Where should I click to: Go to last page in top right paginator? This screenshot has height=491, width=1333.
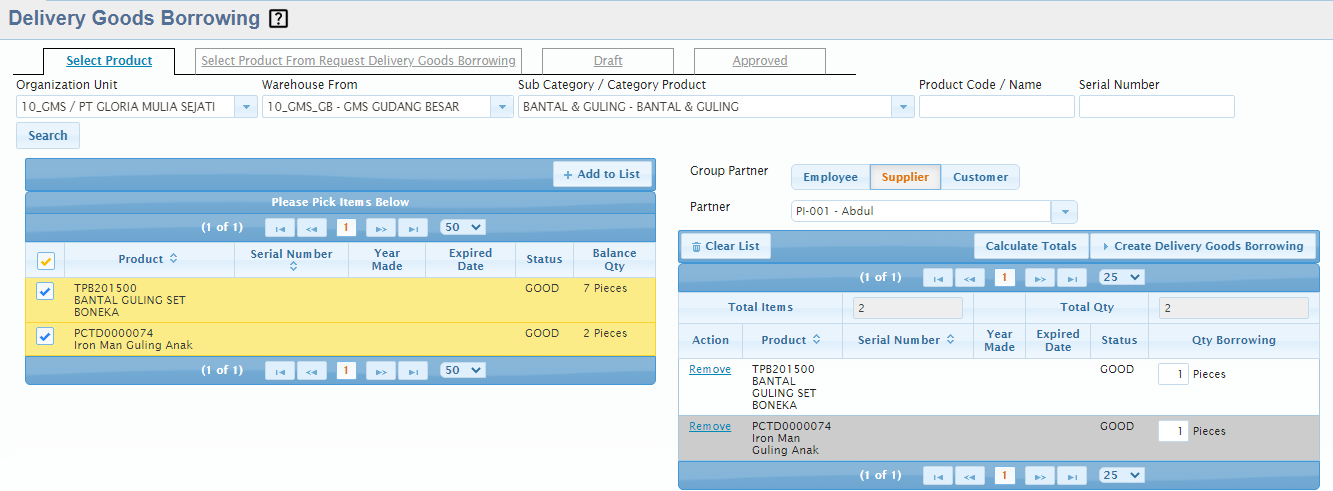[1072, 277]
